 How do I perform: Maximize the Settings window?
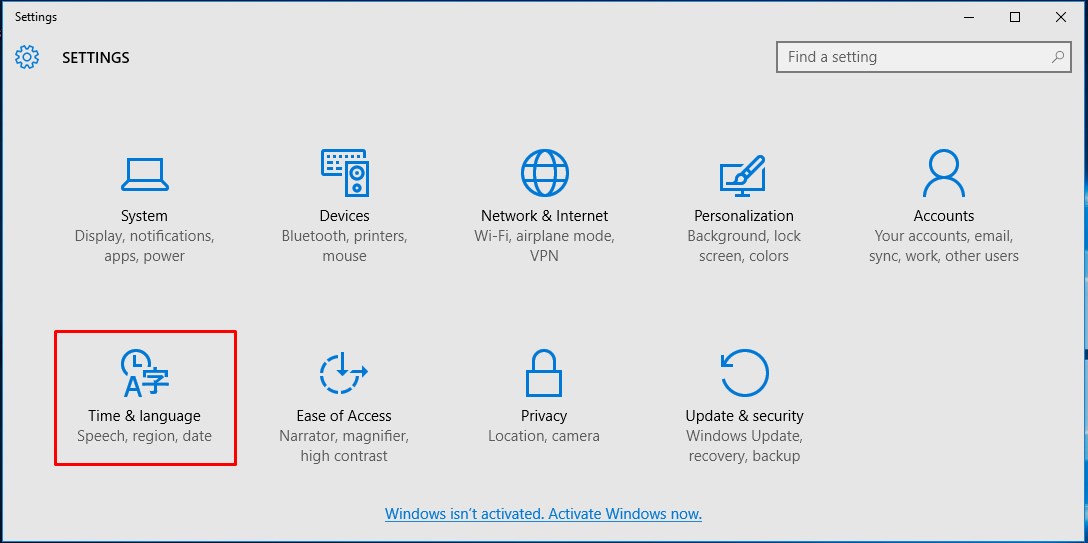pos(1015,17)
